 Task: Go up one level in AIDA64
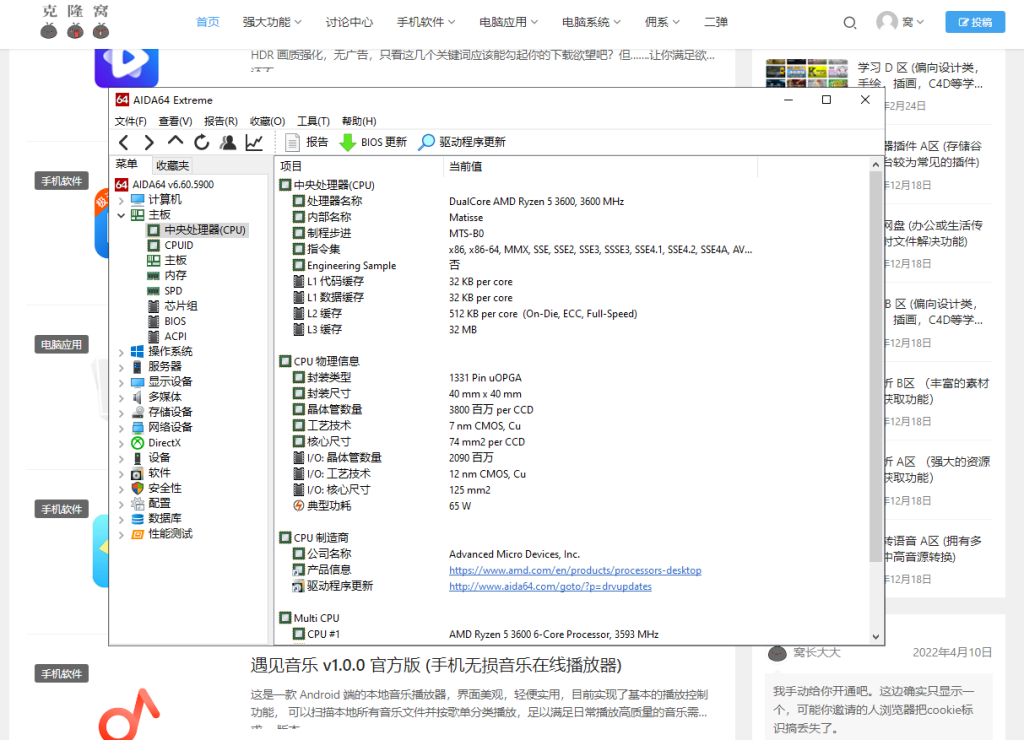pos(175,141)
